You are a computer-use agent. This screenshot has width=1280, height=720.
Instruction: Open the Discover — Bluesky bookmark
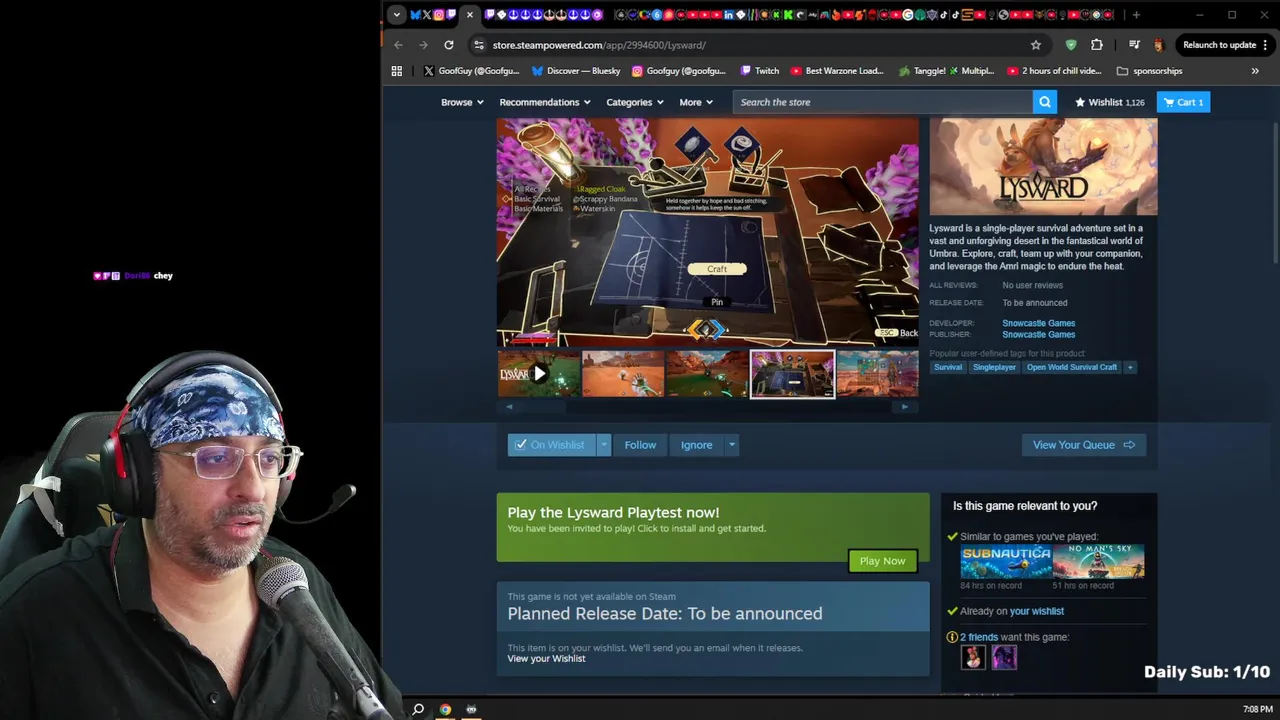coord(576,71)
